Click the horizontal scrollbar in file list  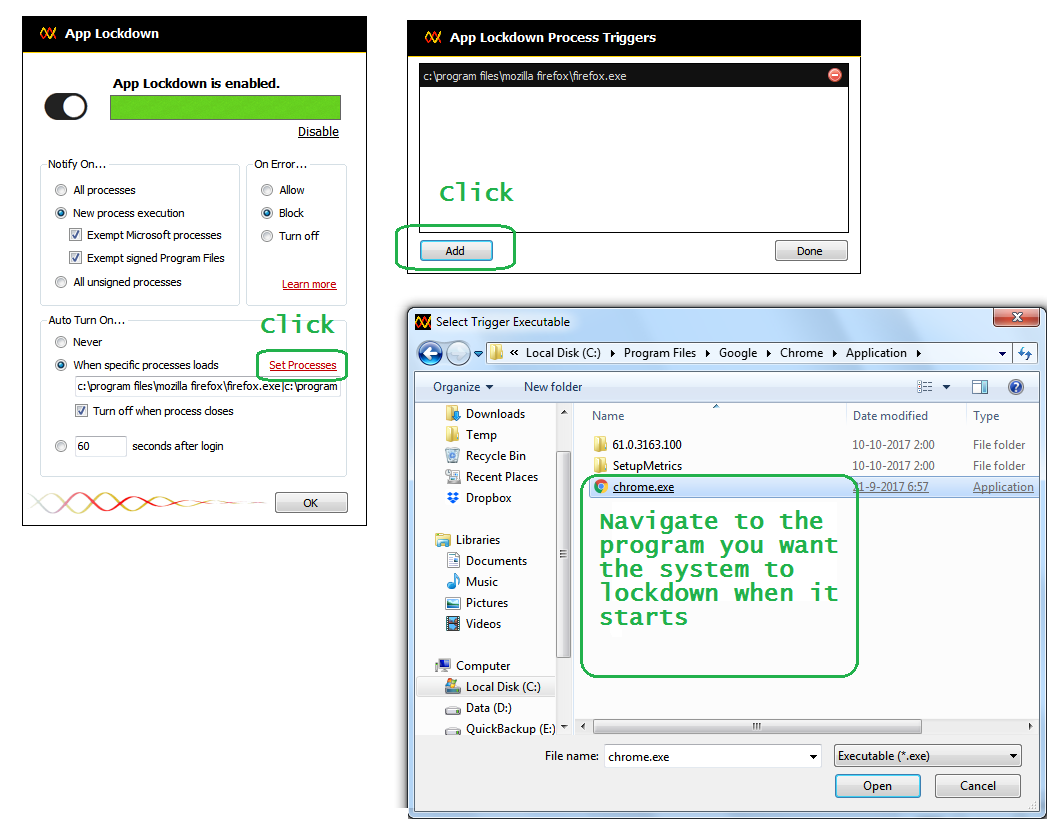pyautogui.click(x=757, y=726)
